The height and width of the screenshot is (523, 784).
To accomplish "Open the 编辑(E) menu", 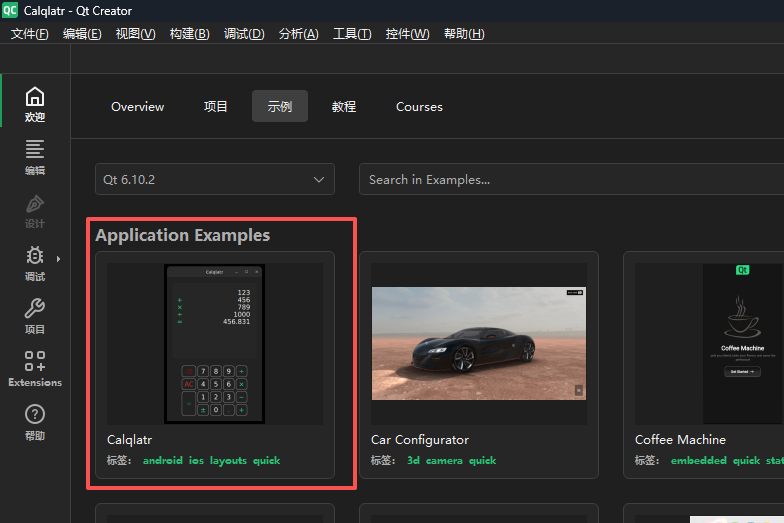I will click(x=82, y=34).
